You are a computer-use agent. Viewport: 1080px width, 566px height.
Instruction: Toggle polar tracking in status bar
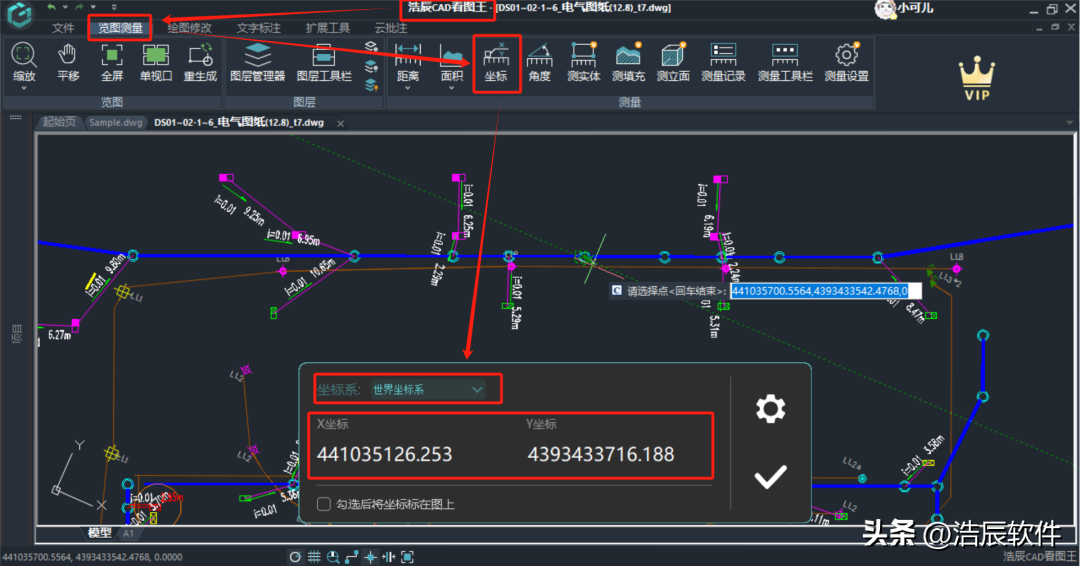pyautogui.click(x=295, y=557)
